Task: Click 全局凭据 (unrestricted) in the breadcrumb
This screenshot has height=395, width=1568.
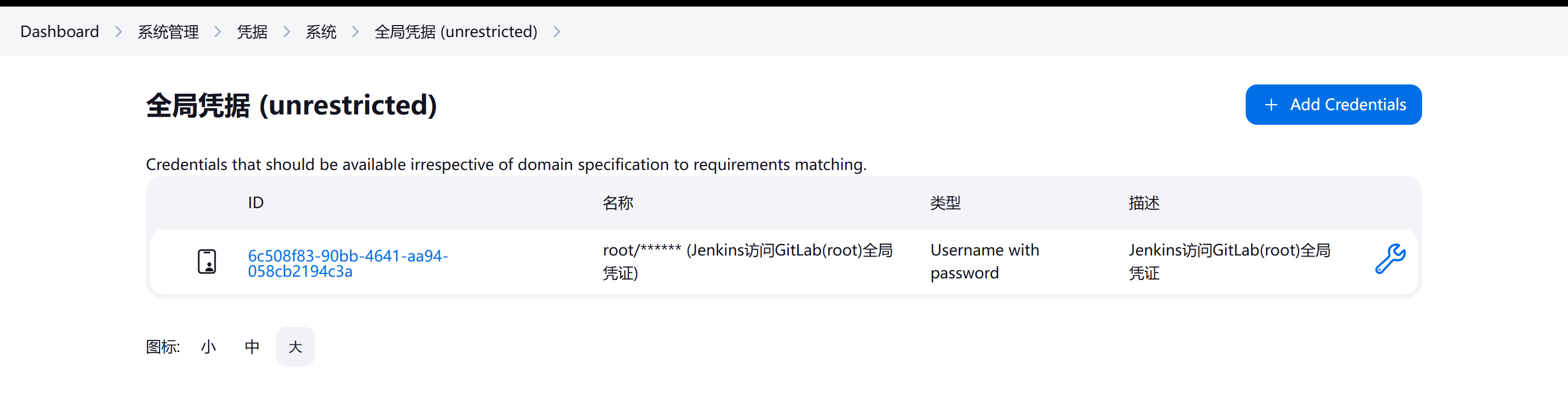Action: point(456,32)
